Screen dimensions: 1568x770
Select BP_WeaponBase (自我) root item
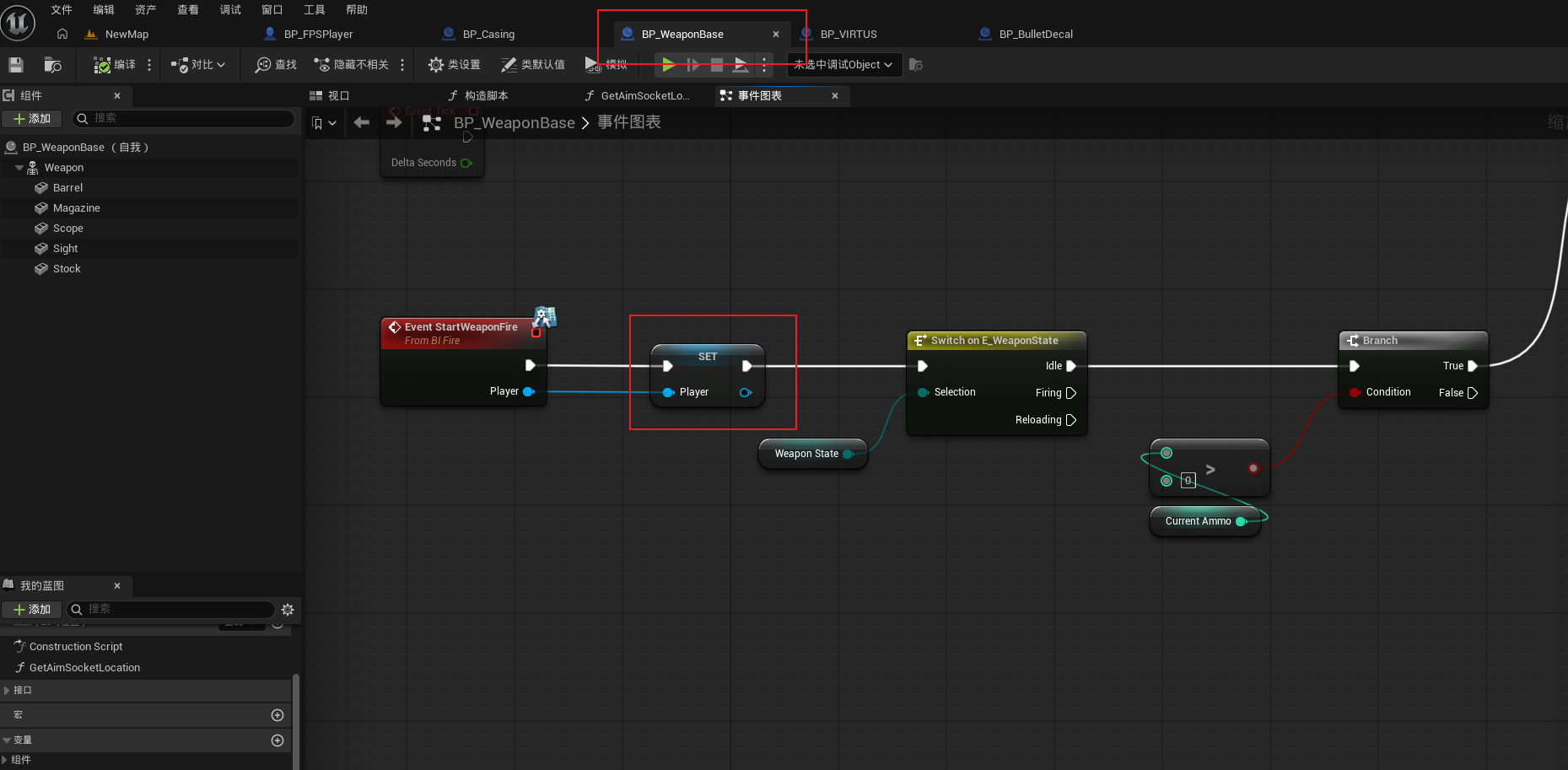click(x=84, y=148)
